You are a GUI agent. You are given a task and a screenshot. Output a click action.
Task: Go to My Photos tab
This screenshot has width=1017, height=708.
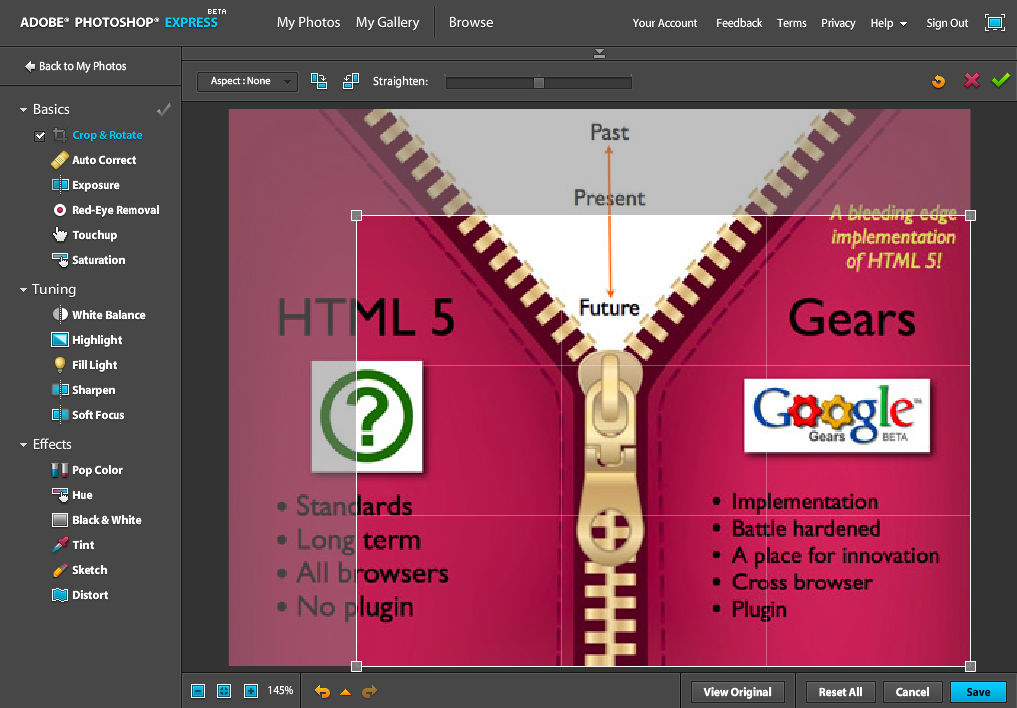tap(309, 23)
